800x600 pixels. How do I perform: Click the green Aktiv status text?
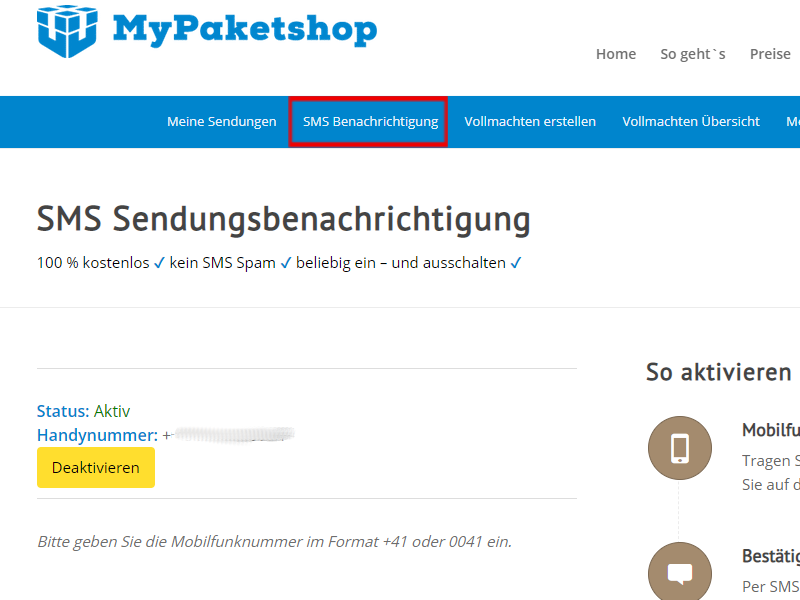tap(112, 411)
